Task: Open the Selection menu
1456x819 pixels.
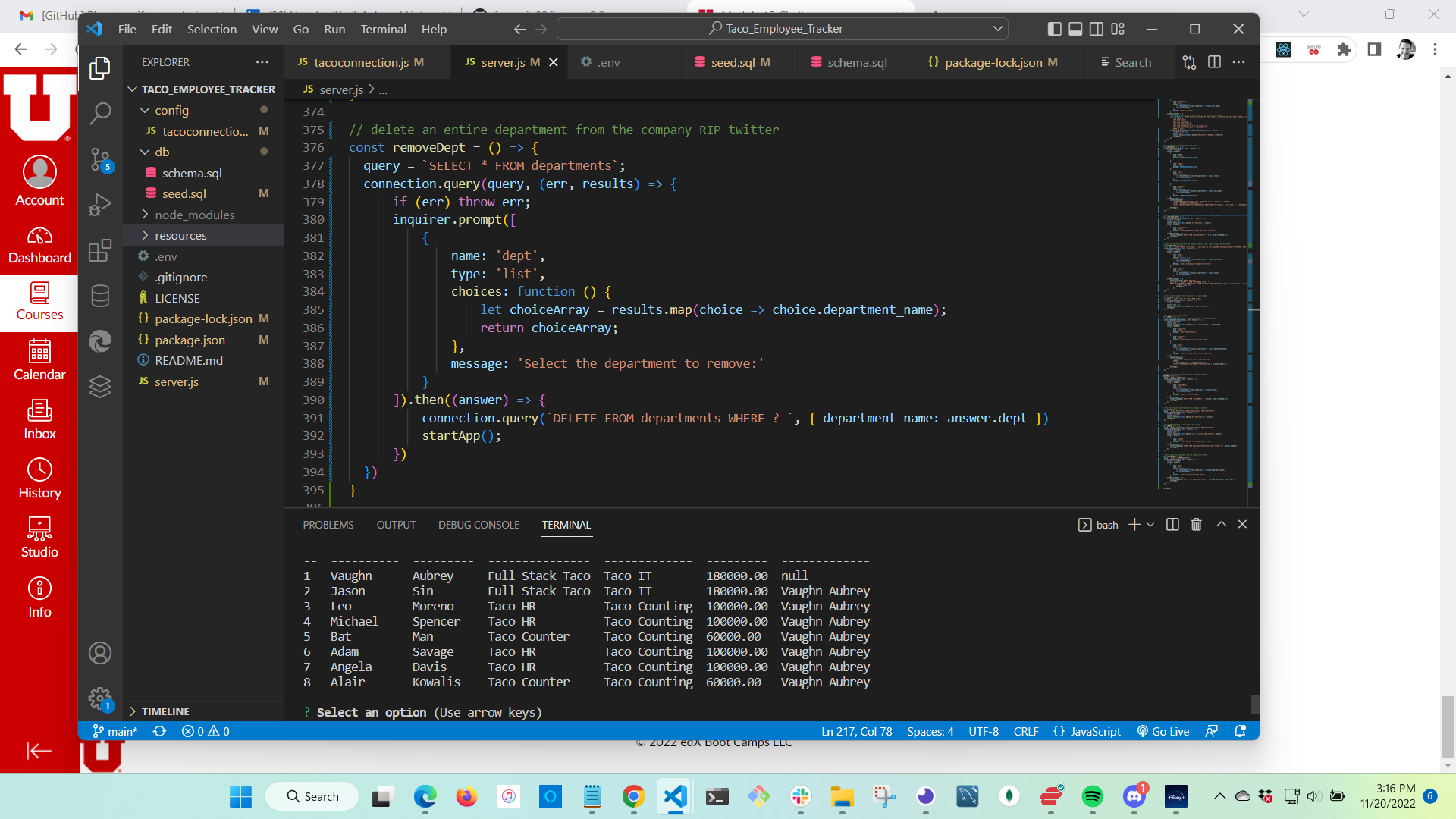Action: (x=212, y=29)
